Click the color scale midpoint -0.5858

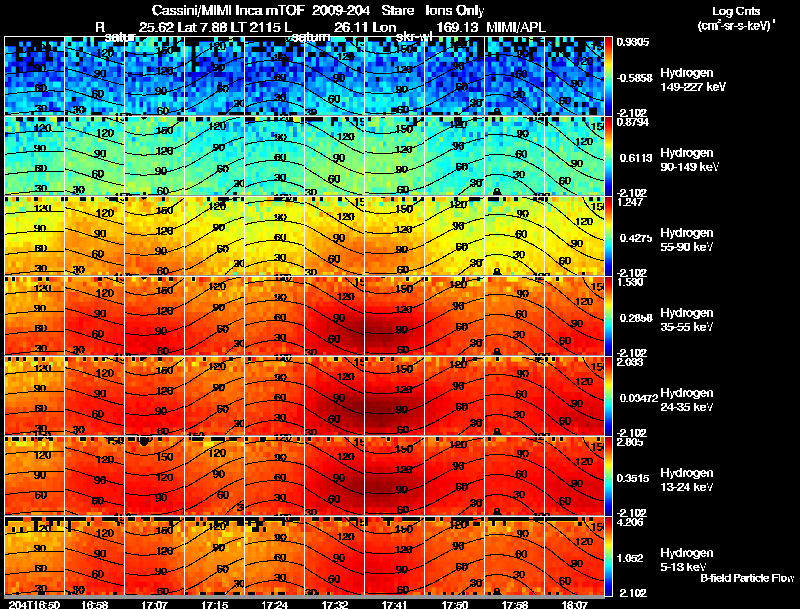tap(634, 78)
